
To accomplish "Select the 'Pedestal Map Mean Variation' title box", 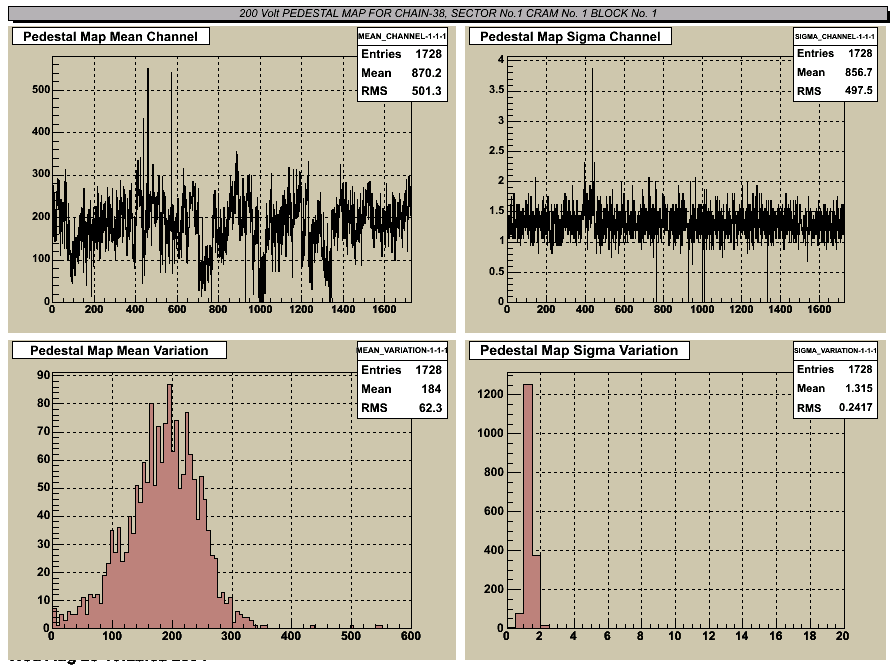I will point(119,350).
